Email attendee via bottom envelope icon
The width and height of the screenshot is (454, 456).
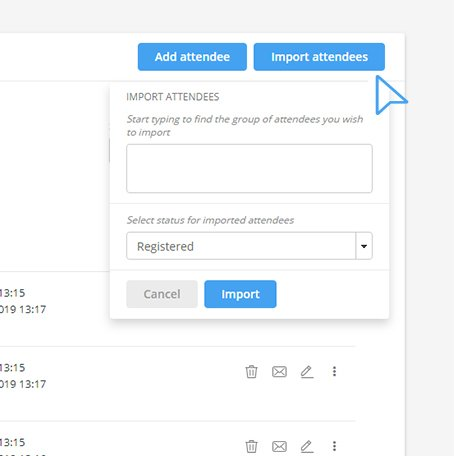pyautogui.click(x=279, y=446)
